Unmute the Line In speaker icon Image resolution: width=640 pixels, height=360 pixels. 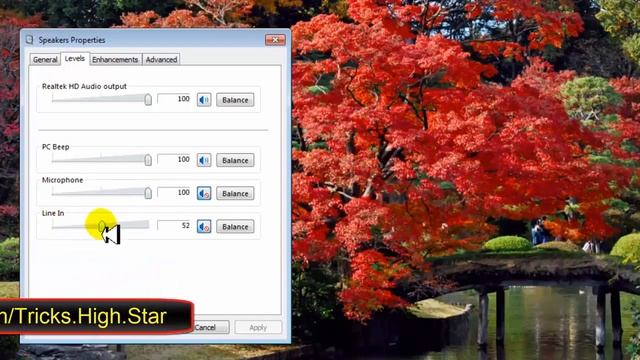click(x=204, y=226)
